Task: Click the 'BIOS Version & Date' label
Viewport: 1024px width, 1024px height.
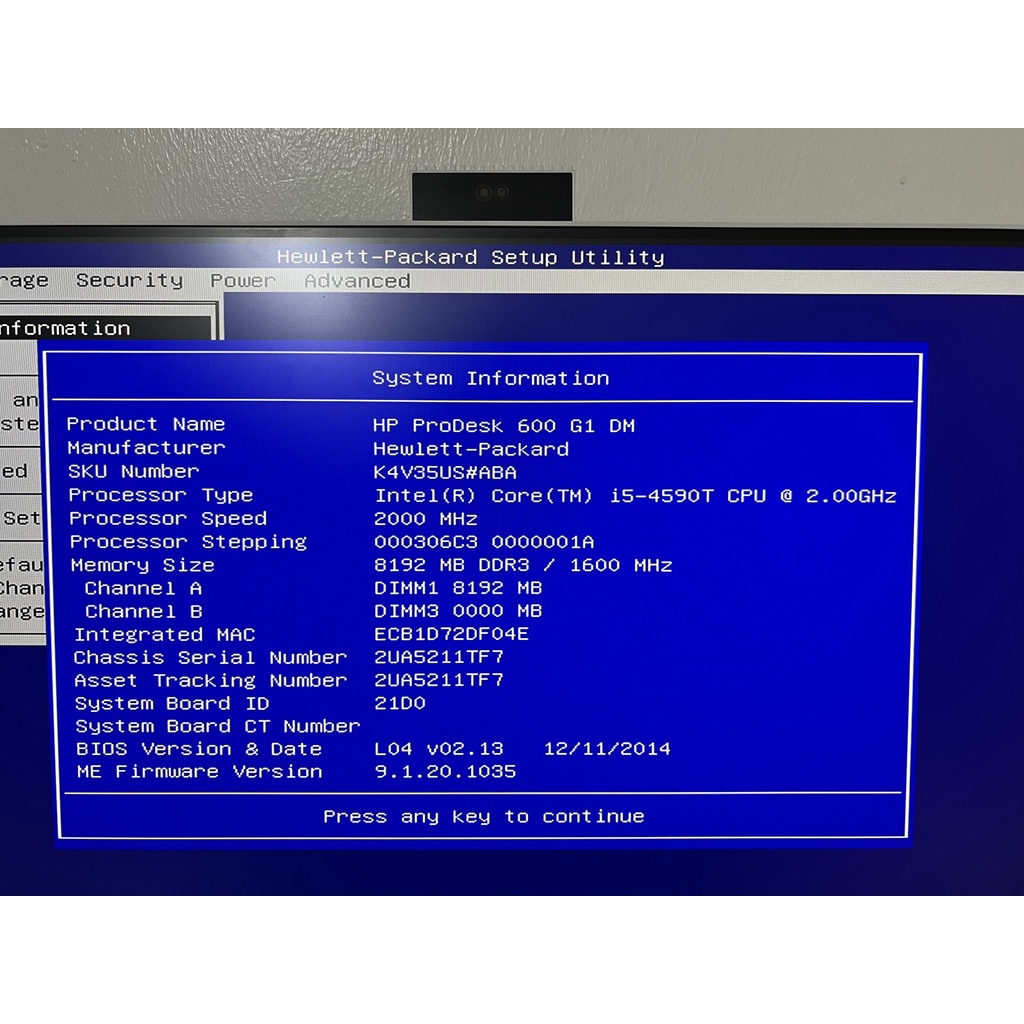Action: (x=199, y=749)
